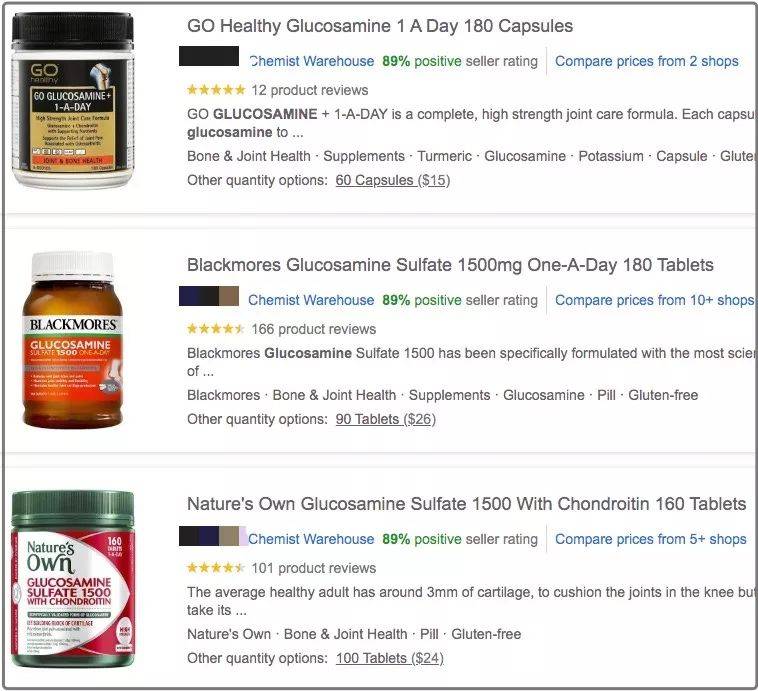Open Blackmores Glucosamine bottle image
This screenshot has width=758, height=691.
pos(73,339)
